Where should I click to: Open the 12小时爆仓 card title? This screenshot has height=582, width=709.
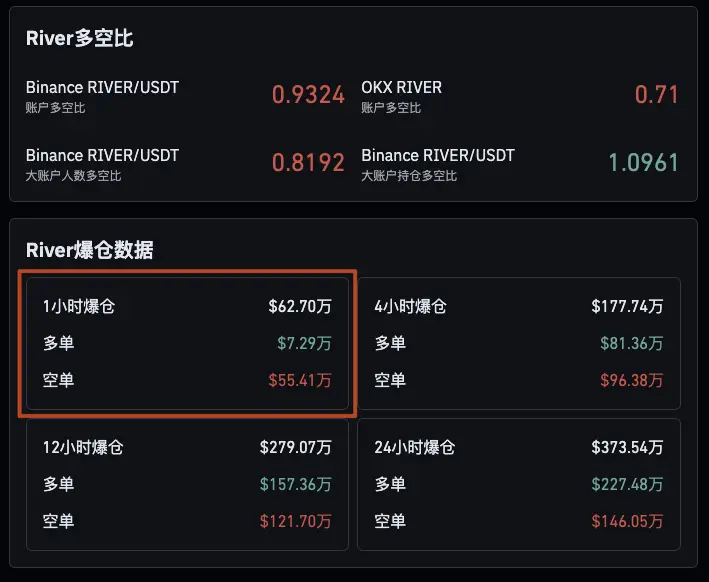coord(83,447)
